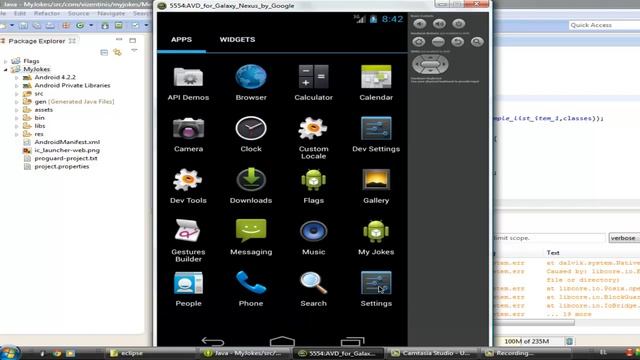Open the Gallery app

pyautogui.click(x=376, y=186)
